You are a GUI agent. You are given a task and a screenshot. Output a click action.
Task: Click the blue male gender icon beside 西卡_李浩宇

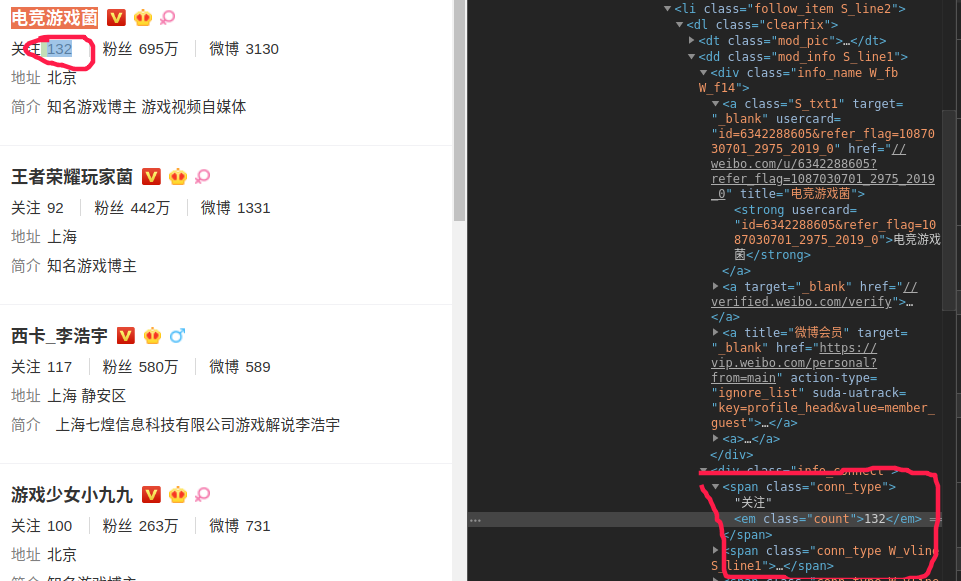coord(177,335)
